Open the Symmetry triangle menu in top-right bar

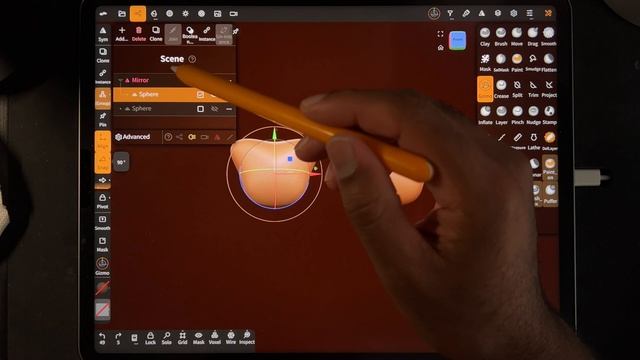tap(482, 13)
